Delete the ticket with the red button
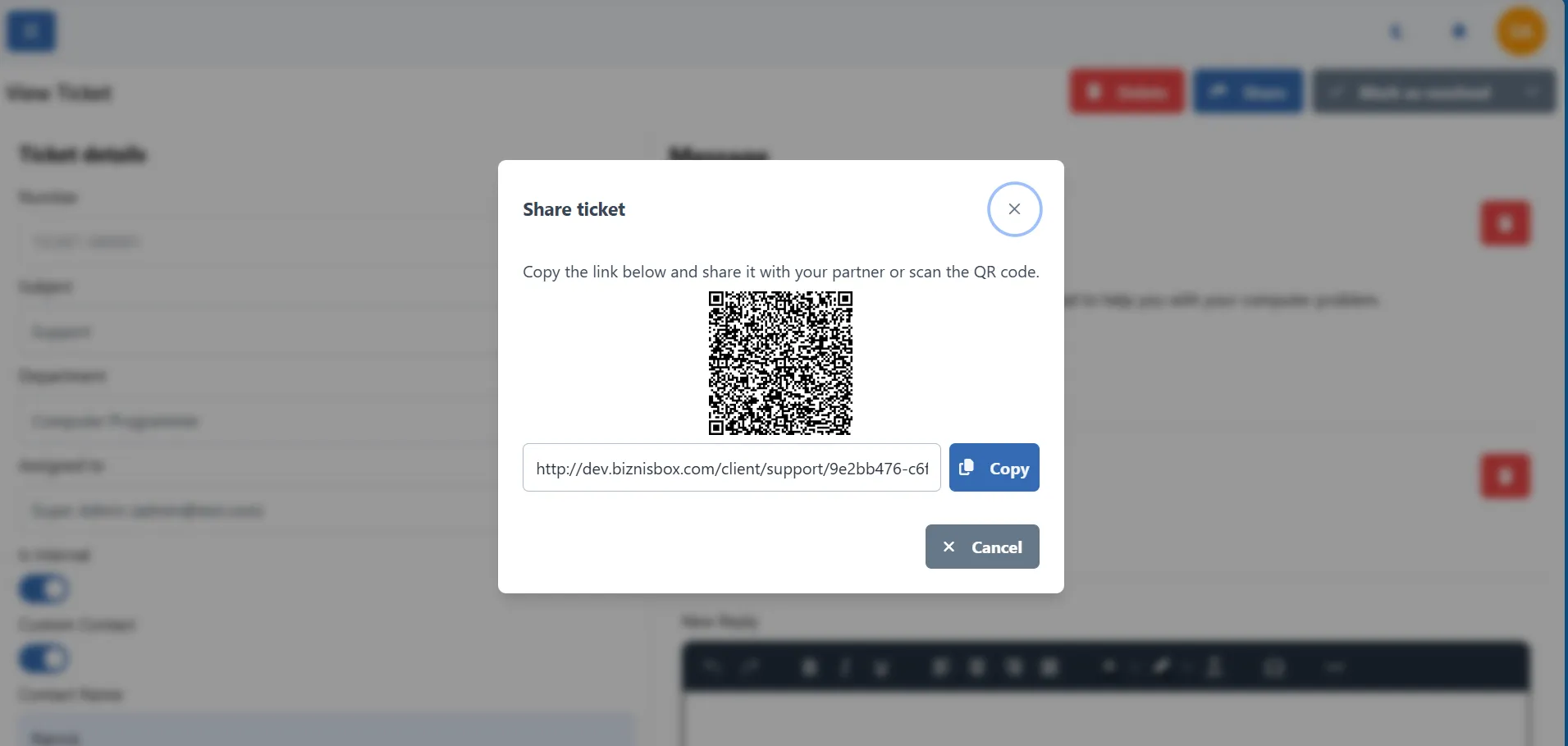Viewport: 1568px width, 746px height. point(1127,91)
